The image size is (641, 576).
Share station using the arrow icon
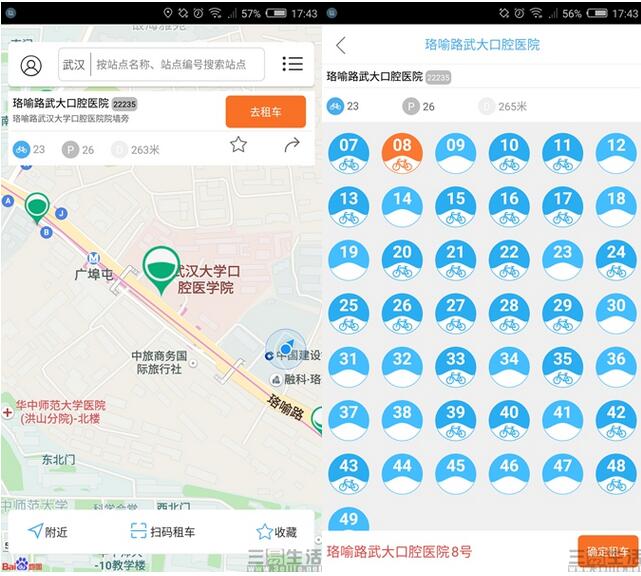pyautogui.click(x=292, y=144)
